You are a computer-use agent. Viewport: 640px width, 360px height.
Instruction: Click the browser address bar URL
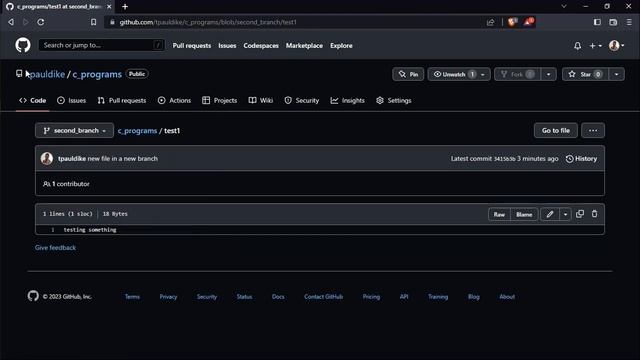coord(208,22)
